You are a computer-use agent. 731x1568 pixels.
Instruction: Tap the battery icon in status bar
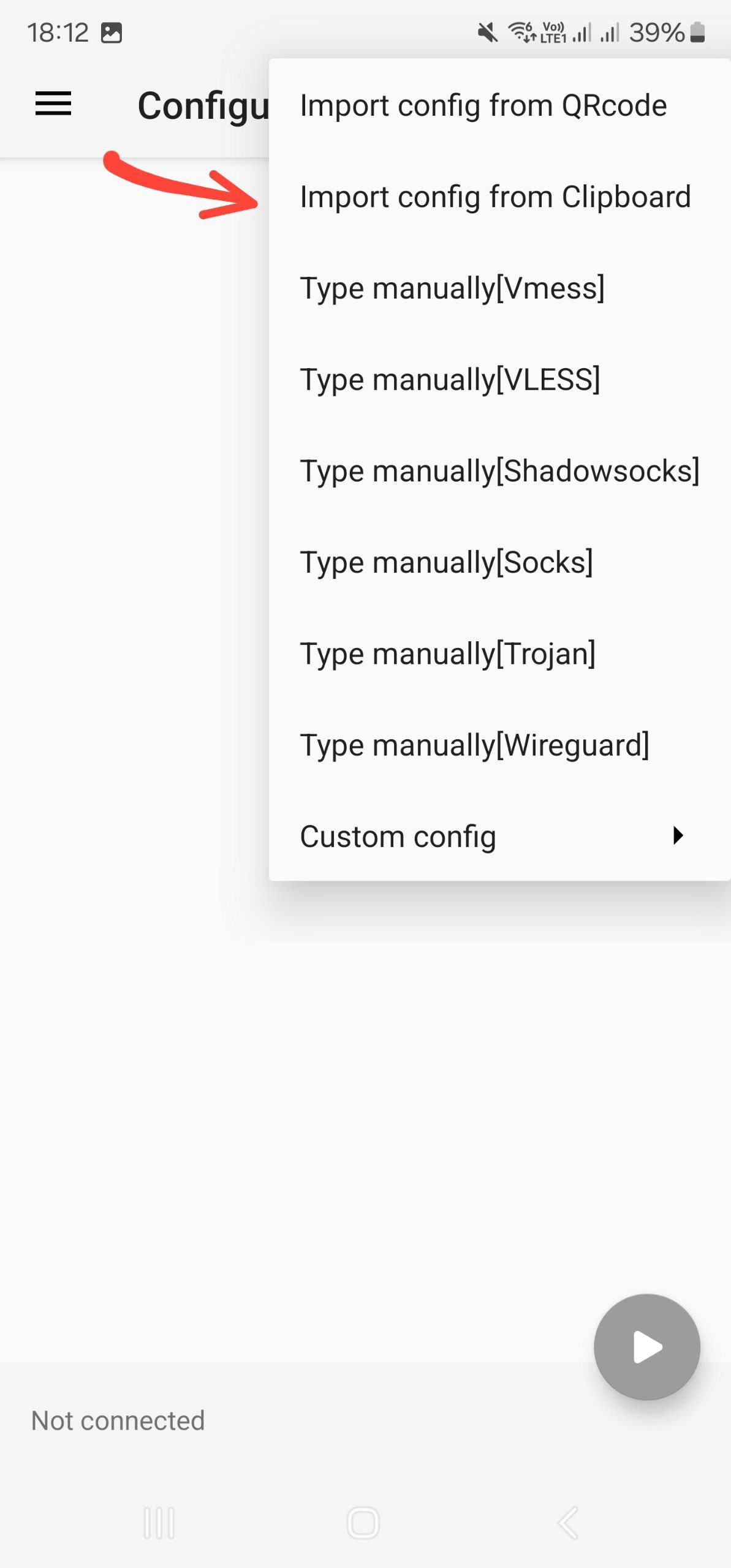click(697, 32)
